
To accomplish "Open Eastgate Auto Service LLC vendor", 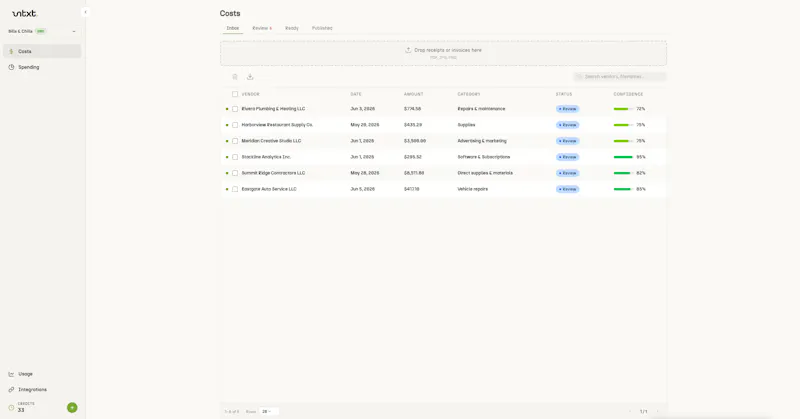I will (269, 189).
